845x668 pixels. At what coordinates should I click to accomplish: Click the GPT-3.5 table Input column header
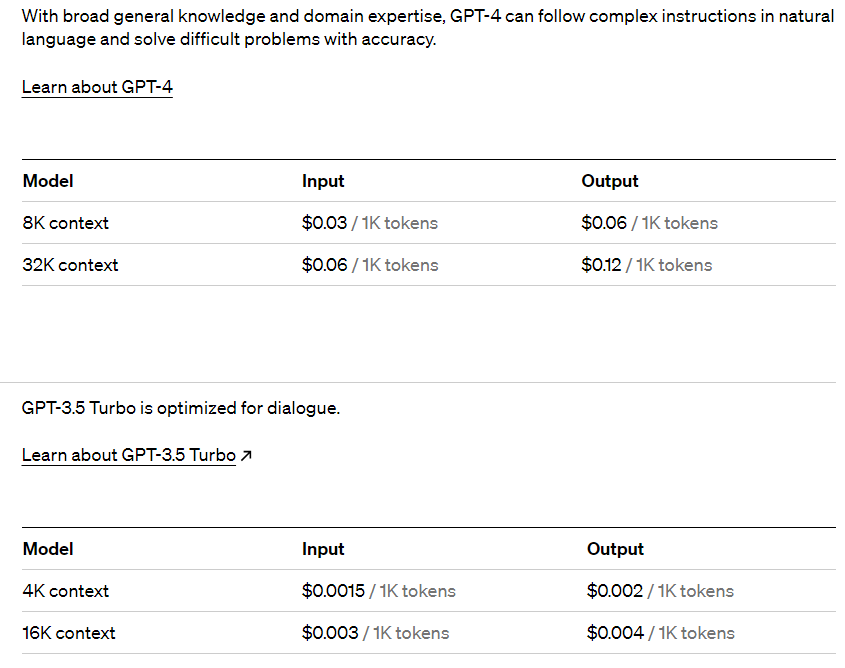(x=323, y=549)
